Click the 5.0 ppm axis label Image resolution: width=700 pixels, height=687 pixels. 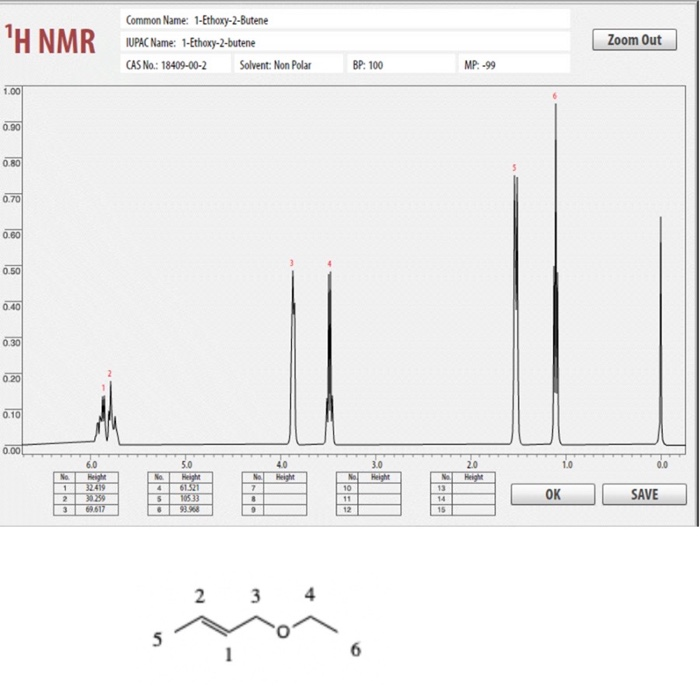187,465
